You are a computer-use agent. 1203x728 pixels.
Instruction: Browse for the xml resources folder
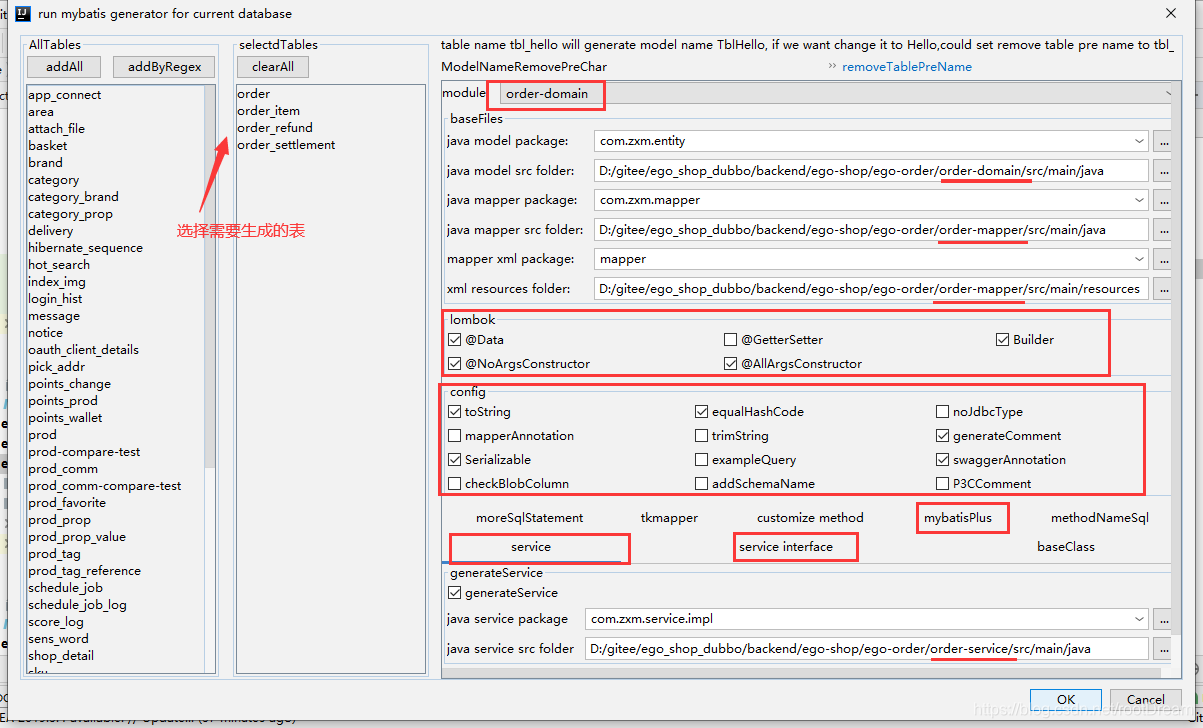(1162, 289)
